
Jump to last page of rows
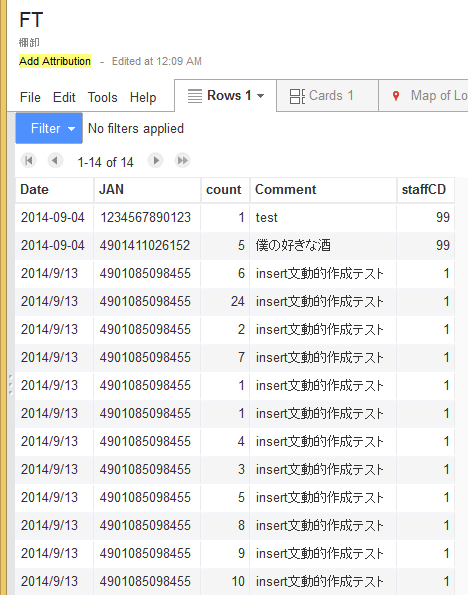(183, 161)
